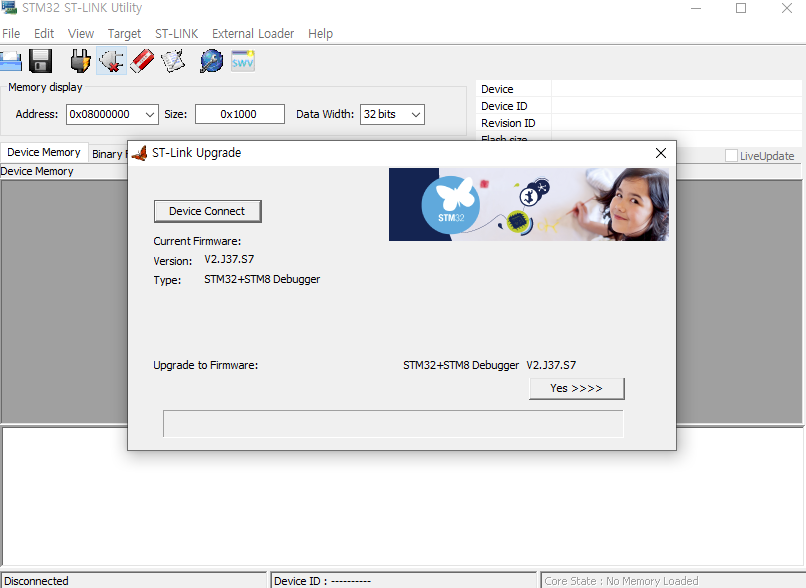
Task: Open the ST-LINK menu
Action: pyautogui.click(x=176, y=34)
